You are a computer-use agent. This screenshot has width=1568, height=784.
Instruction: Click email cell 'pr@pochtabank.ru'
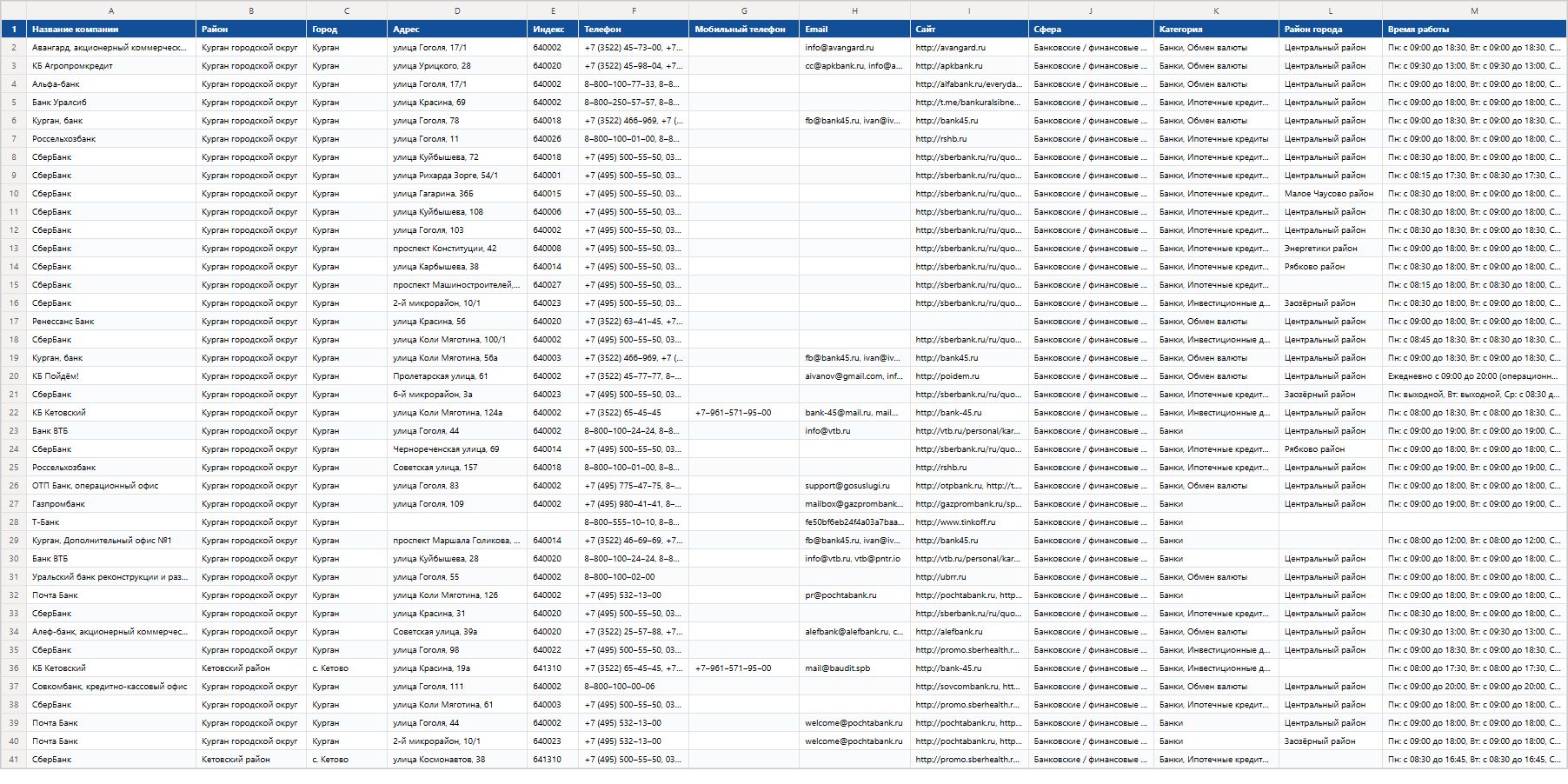854,595
